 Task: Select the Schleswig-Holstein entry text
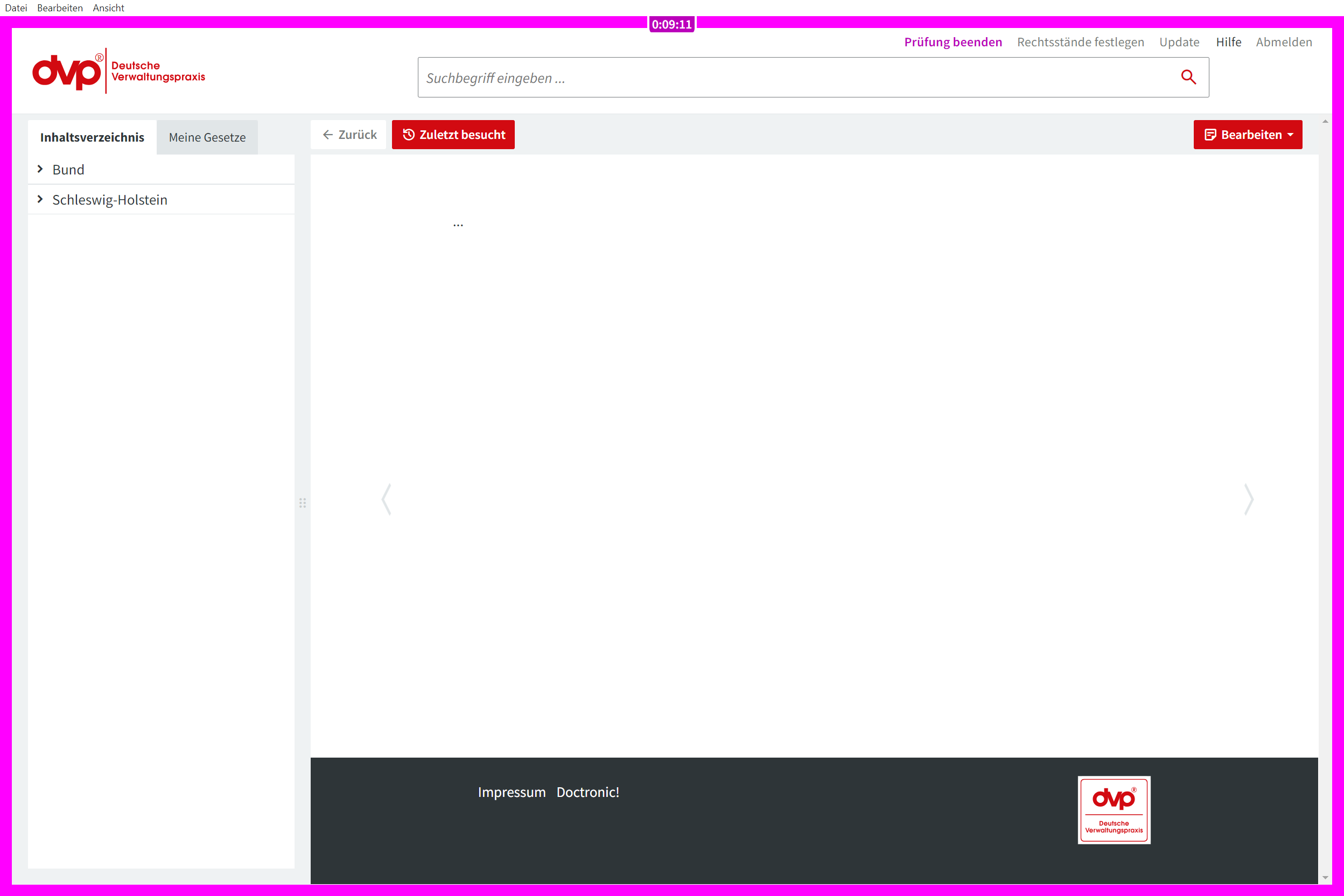coord(110,200)
